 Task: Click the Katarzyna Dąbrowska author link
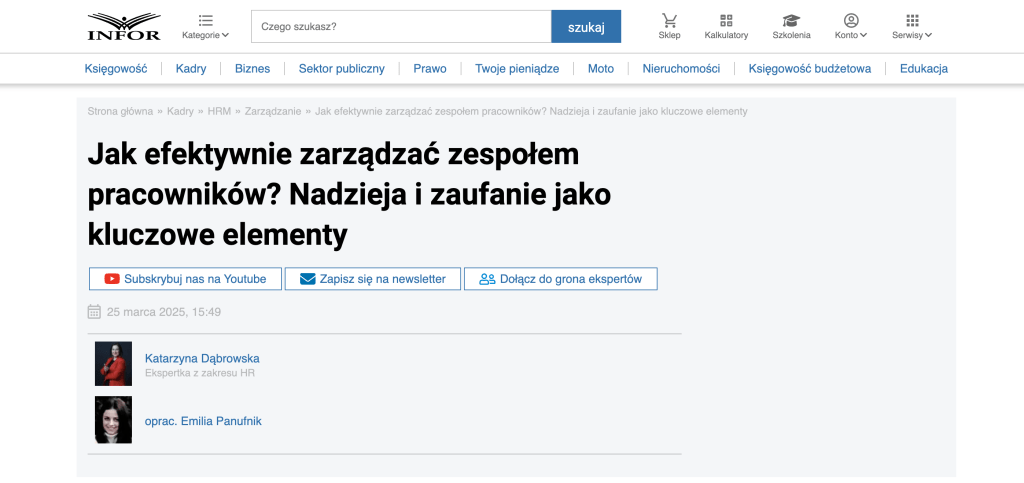pyautogui.click(x=202, y=358)
